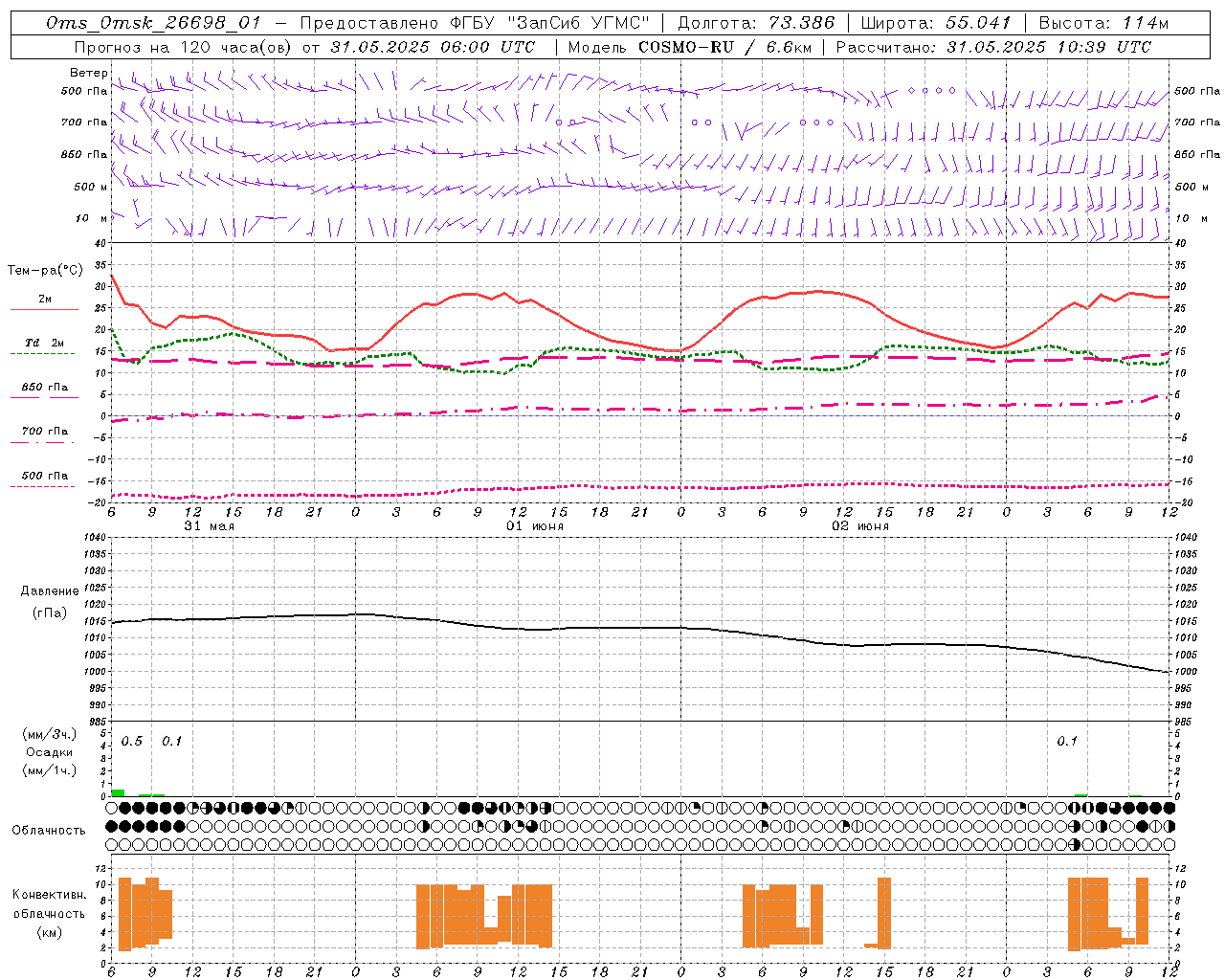Click the tallest green precipitation bar at hour 6
This screenshot has width=1225, height=980.
118,792
